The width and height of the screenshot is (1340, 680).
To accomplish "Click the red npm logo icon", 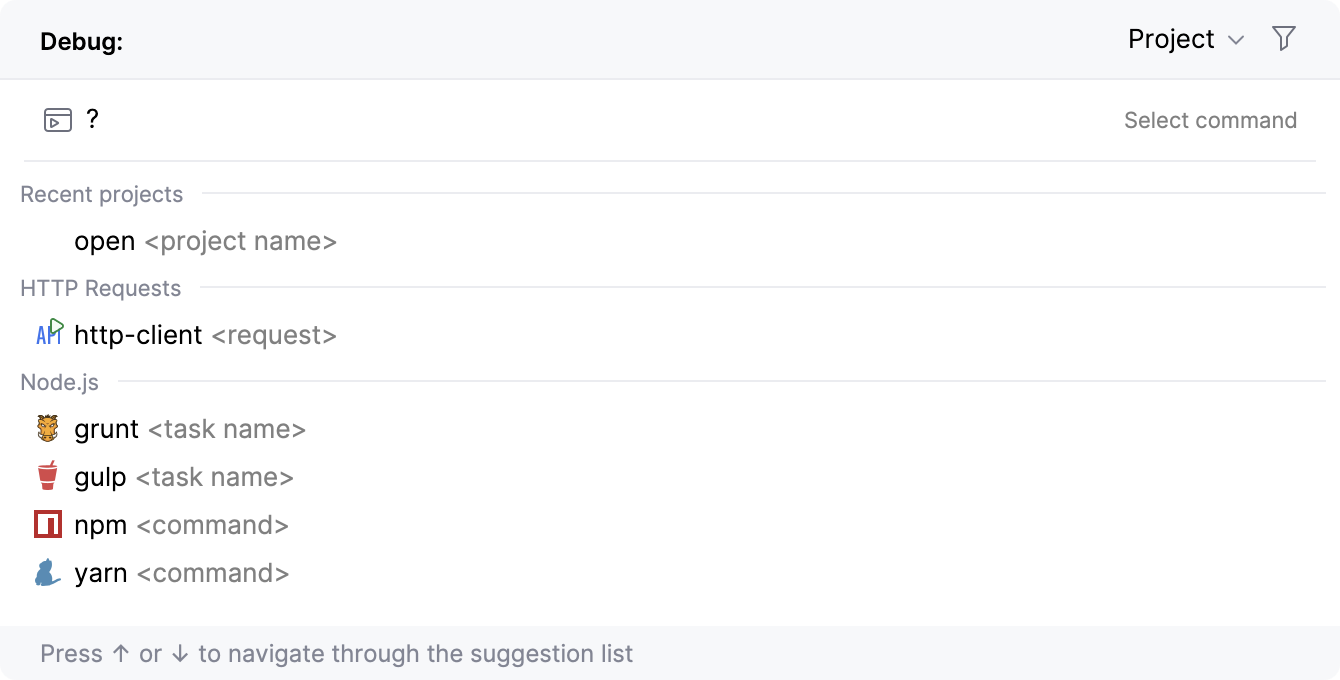I will coord(48,525).
